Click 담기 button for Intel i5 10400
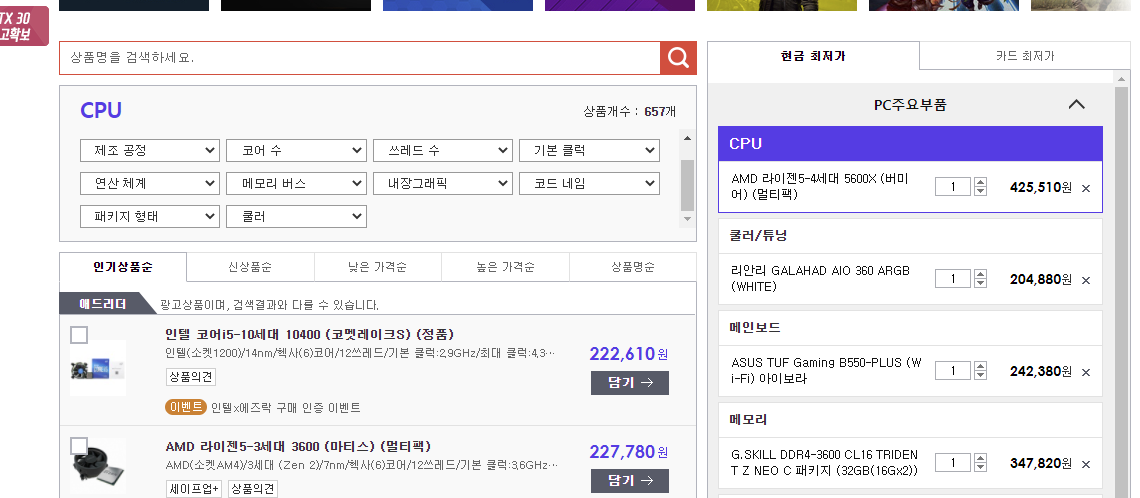The width and height of the screenshot is (1140, 498). (x=630, y=382)
